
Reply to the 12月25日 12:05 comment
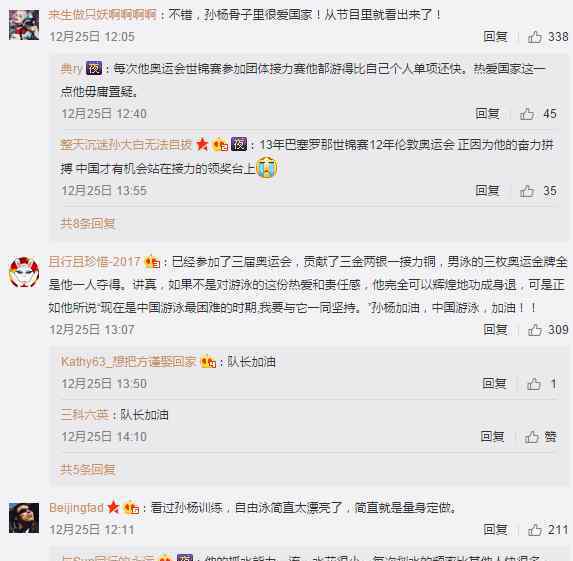click(495, 37)
